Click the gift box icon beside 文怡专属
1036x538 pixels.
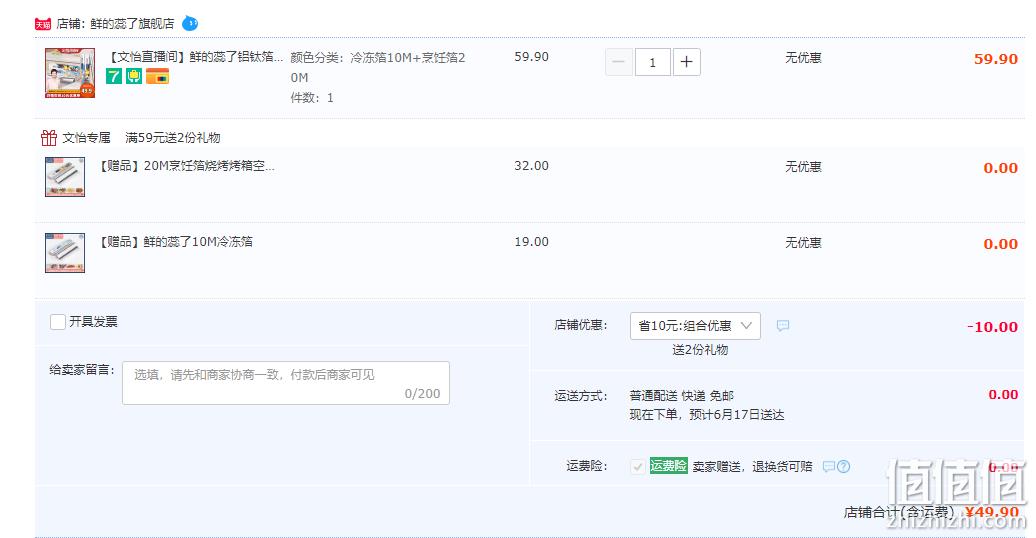click(48, 137)
